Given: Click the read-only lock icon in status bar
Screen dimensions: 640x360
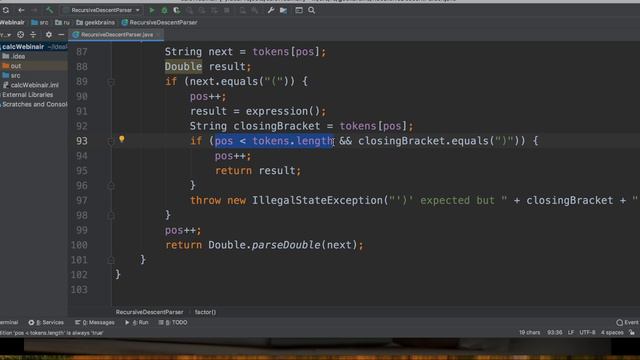Looking at the screenshot, I should (632, 333).
